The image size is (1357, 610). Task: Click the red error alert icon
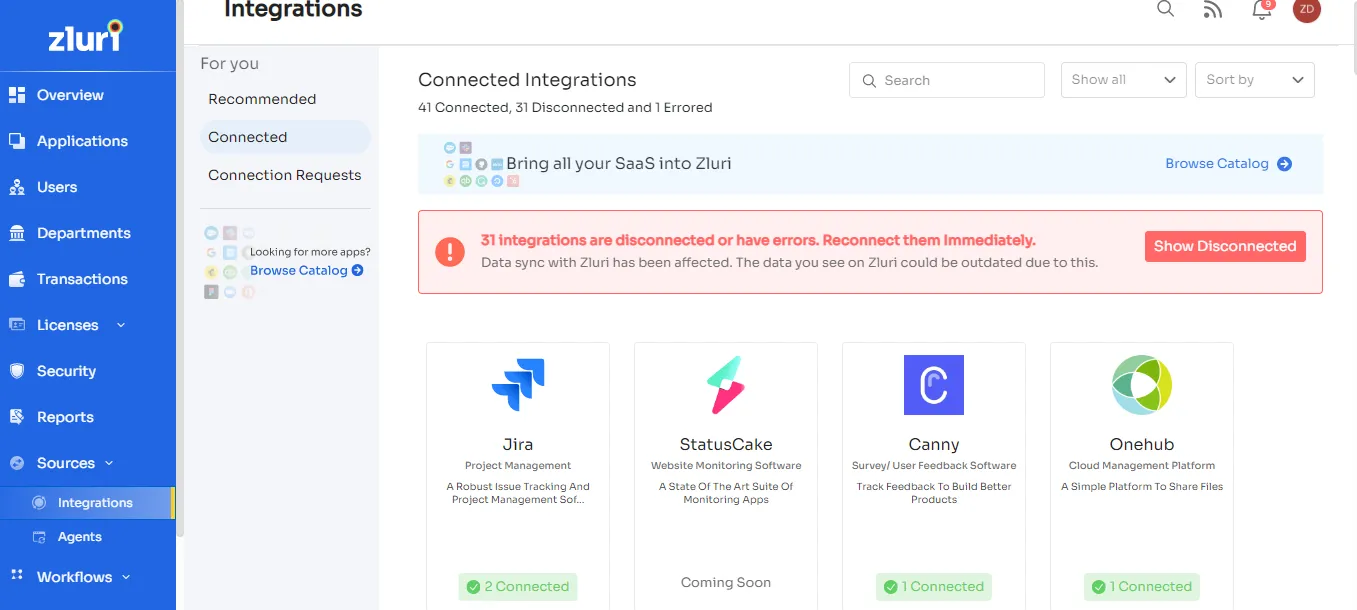point(450,252)
